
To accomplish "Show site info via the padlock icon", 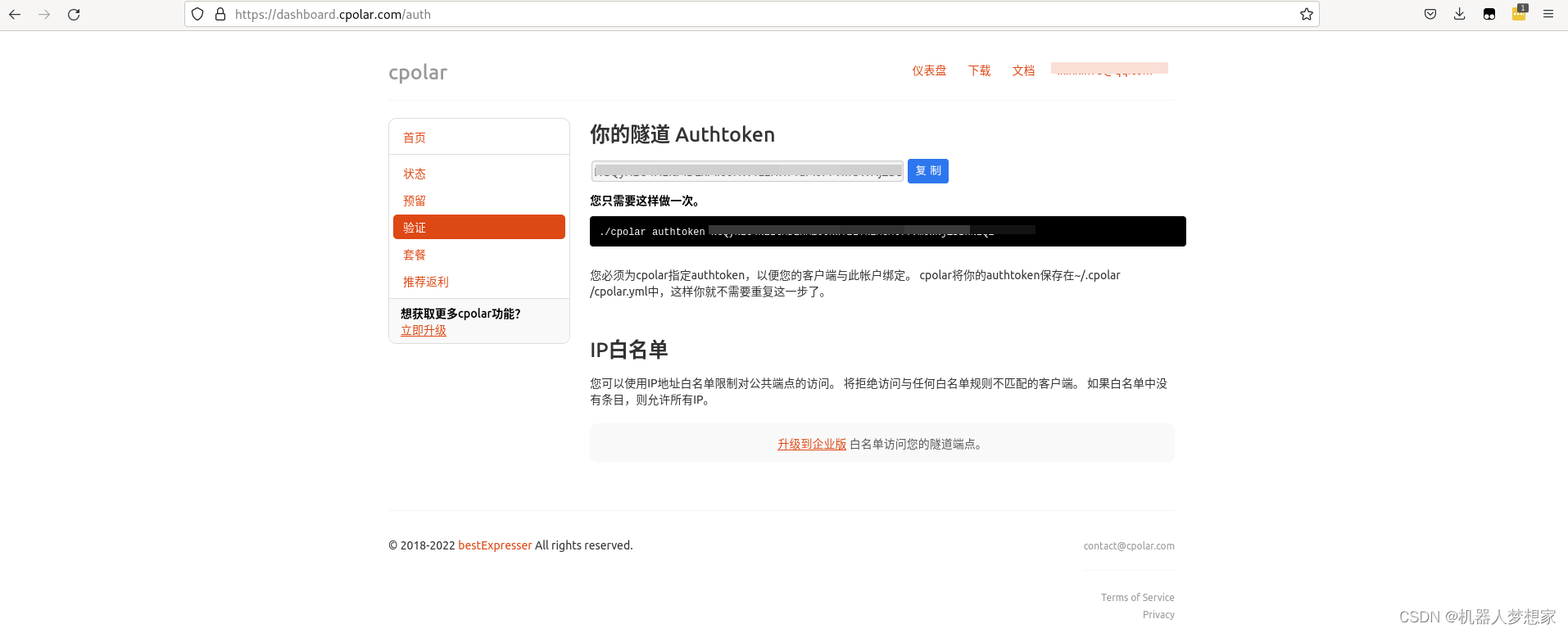I will (220, 14).
